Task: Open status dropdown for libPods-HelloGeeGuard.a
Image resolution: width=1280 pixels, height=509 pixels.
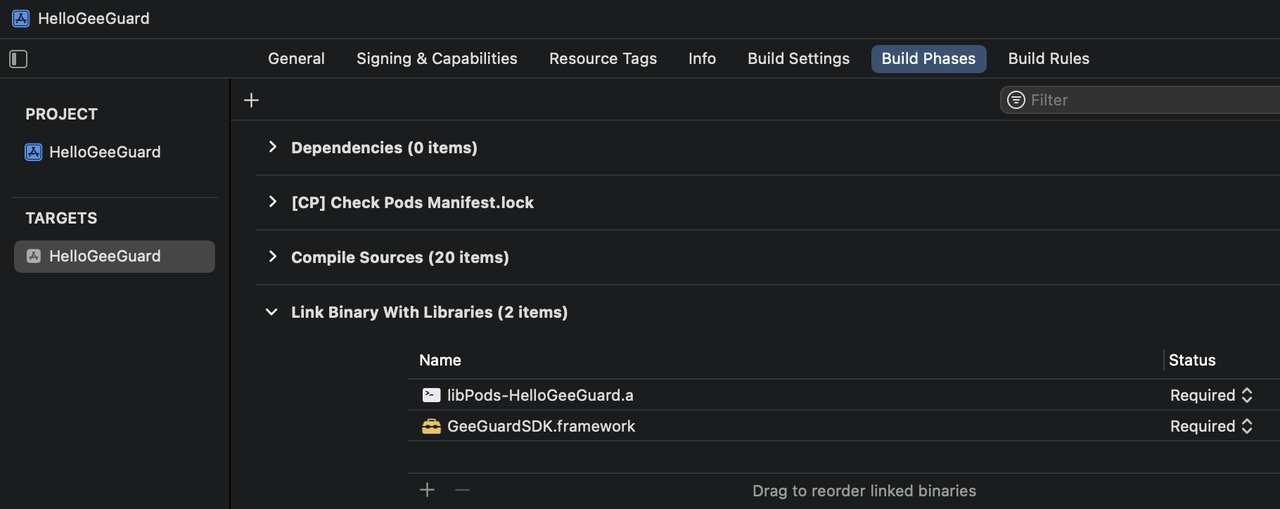Action: click(1211, 395)
